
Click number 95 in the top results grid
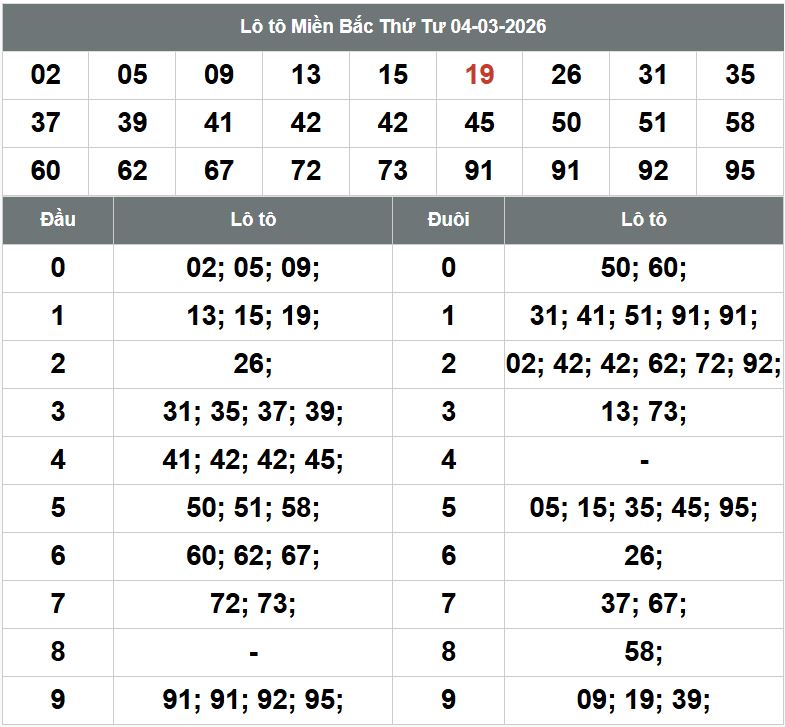click(x=740, y=171)
